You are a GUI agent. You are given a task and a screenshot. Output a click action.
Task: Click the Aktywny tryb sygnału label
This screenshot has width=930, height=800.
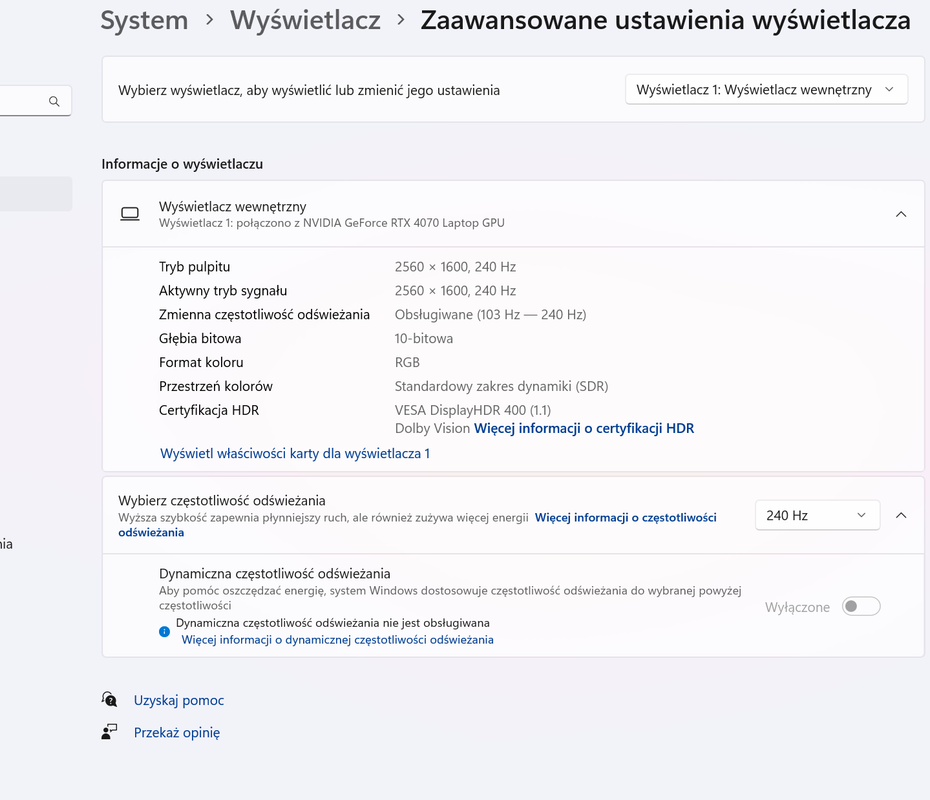(223, 291)
